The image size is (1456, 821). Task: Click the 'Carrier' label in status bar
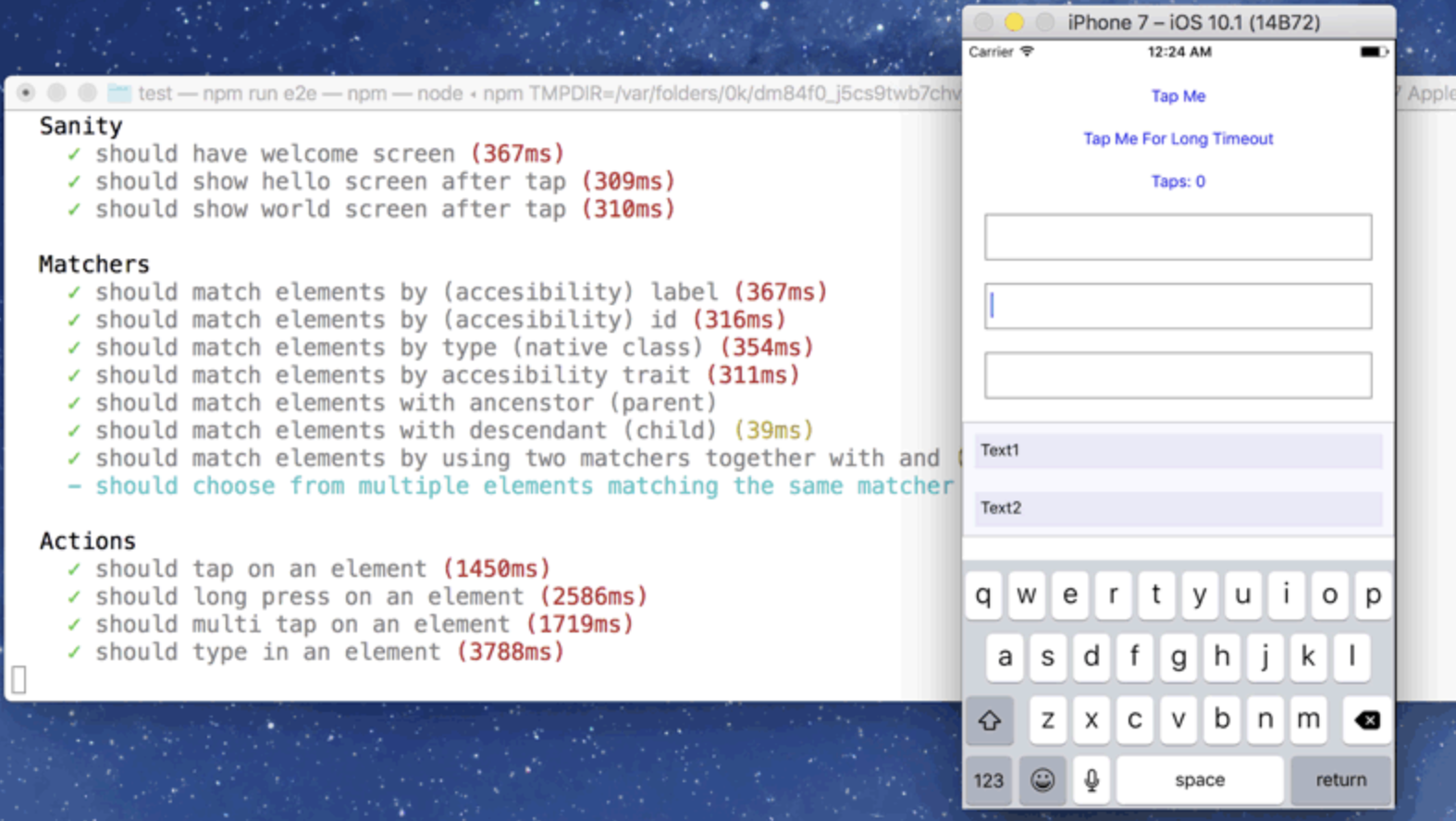tap(992, 52)
